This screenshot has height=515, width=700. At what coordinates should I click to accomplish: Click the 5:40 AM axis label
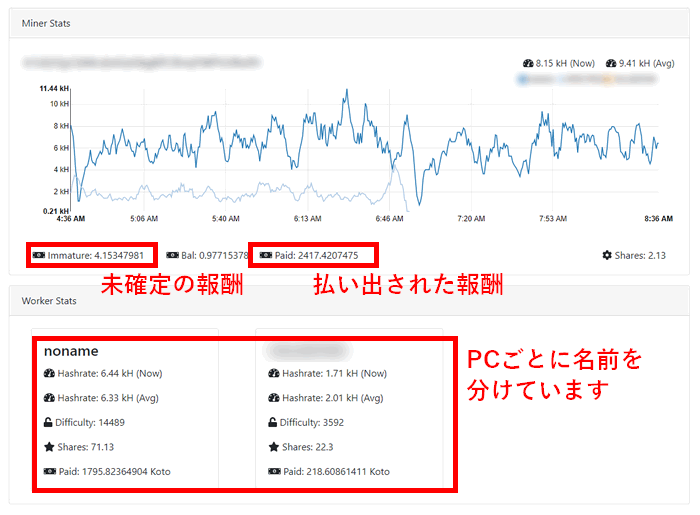click(x=226, y=219)
